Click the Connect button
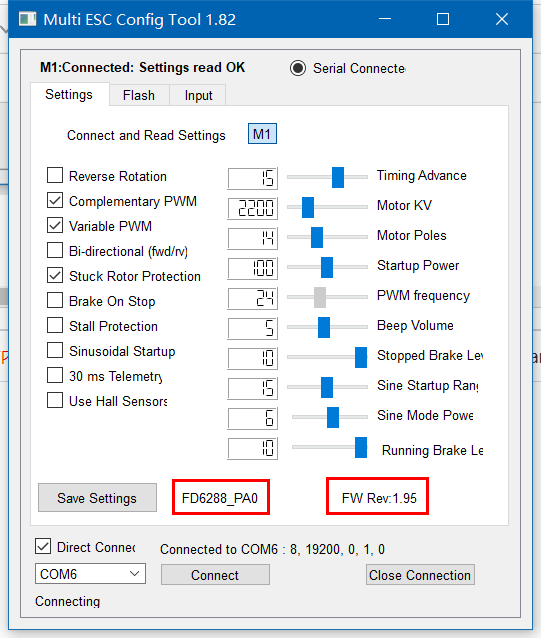Image resolution: width=541 pixels, height=638 pixels. (215, 575)
